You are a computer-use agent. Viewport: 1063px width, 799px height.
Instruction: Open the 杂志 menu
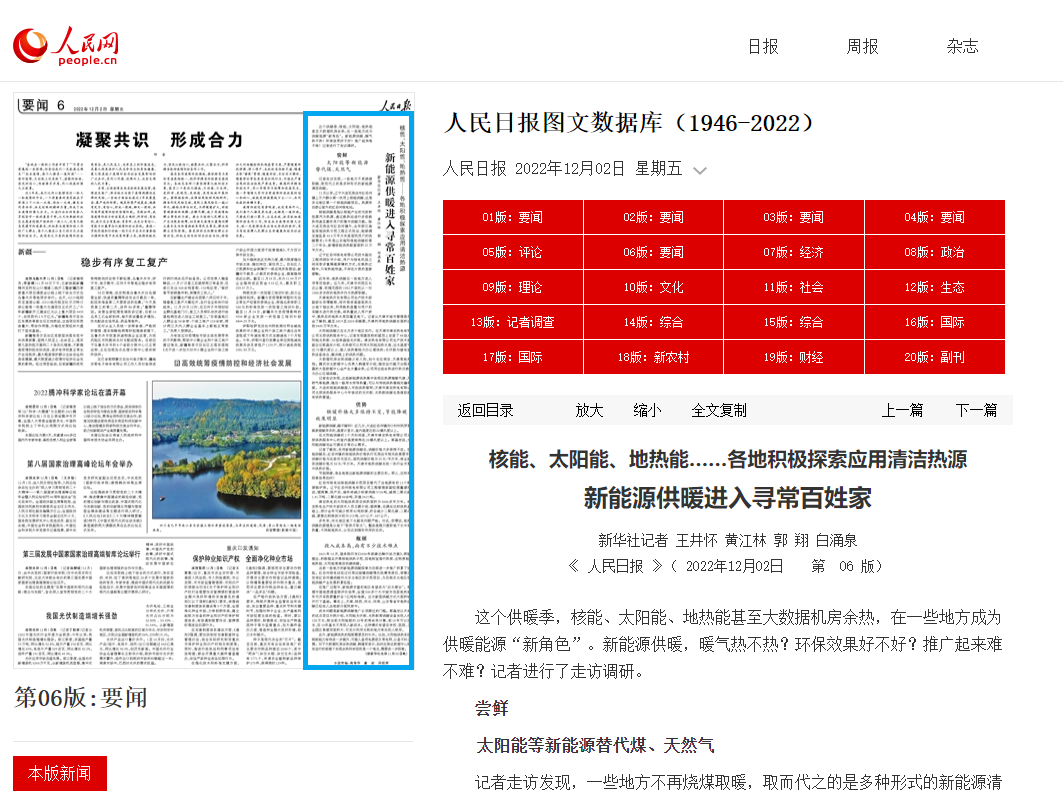[962, 47]
